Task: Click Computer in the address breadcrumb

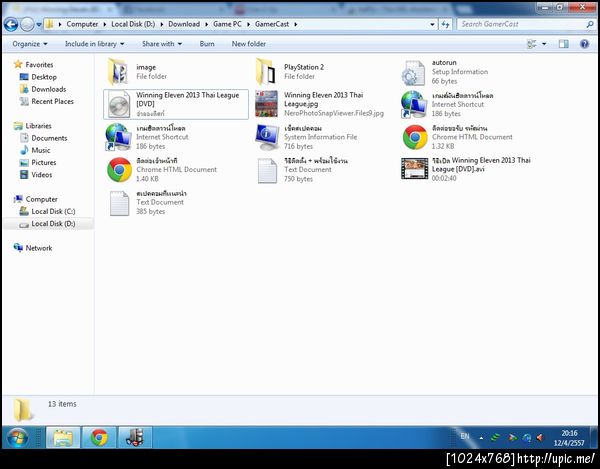Action: (x=82, y=24)
